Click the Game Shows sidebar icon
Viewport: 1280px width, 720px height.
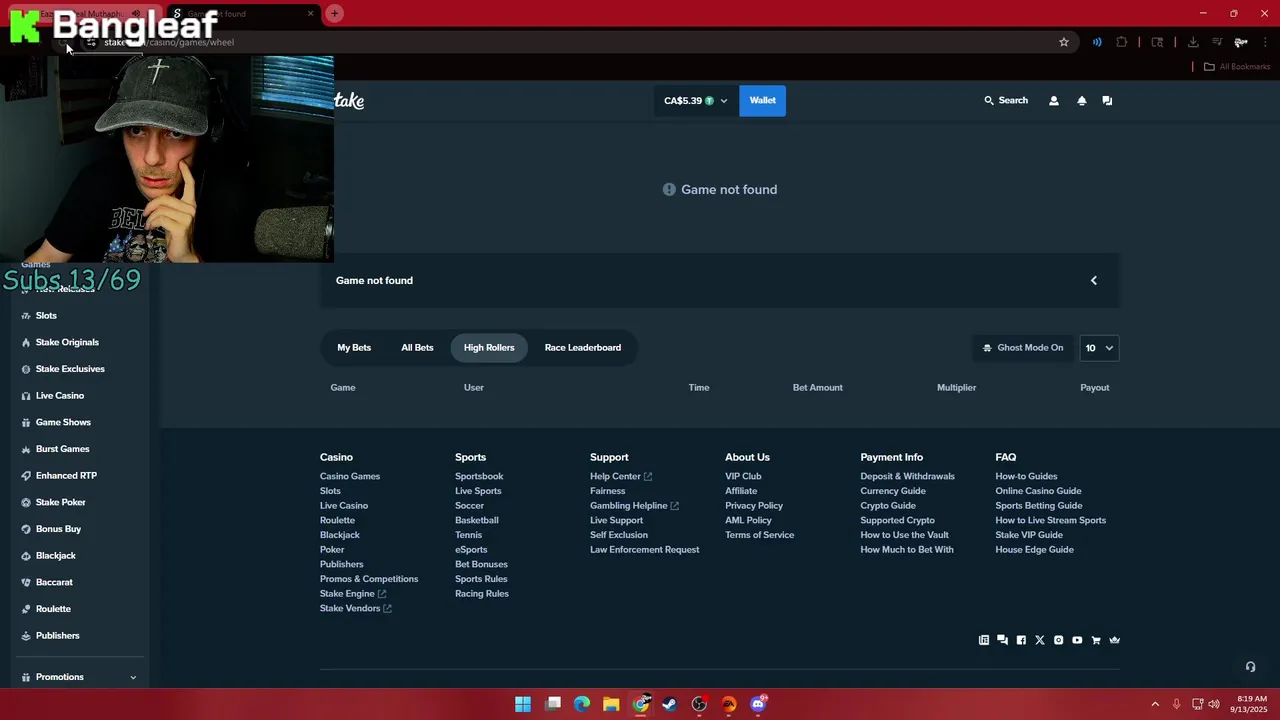pos(26,422)
